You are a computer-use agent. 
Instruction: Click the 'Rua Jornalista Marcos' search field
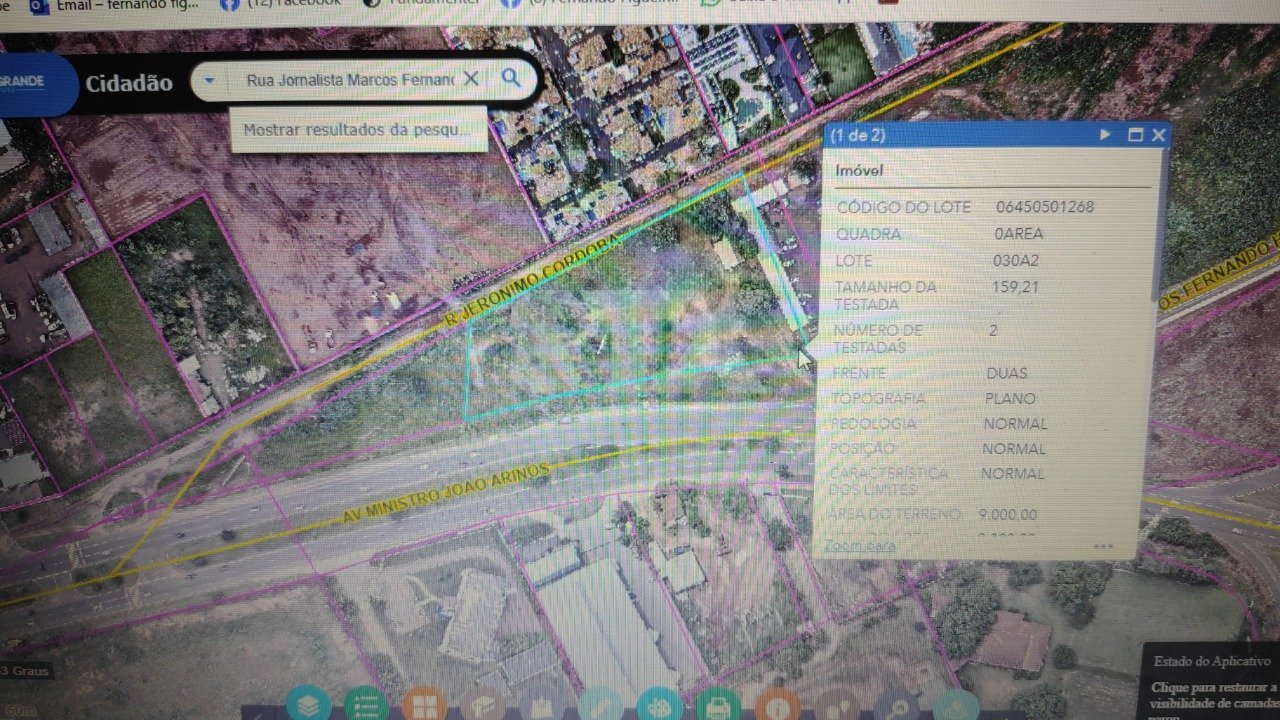click(x=345, y=80)
